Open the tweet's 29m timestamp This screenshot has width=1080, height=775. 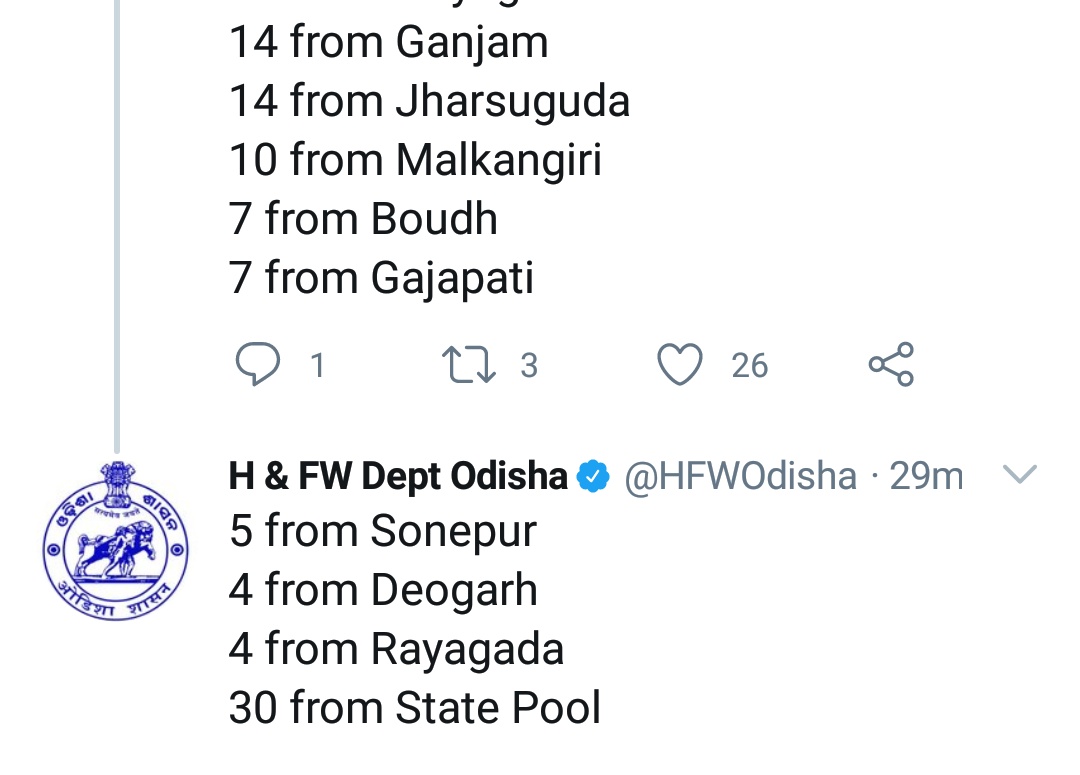point(927,477)
